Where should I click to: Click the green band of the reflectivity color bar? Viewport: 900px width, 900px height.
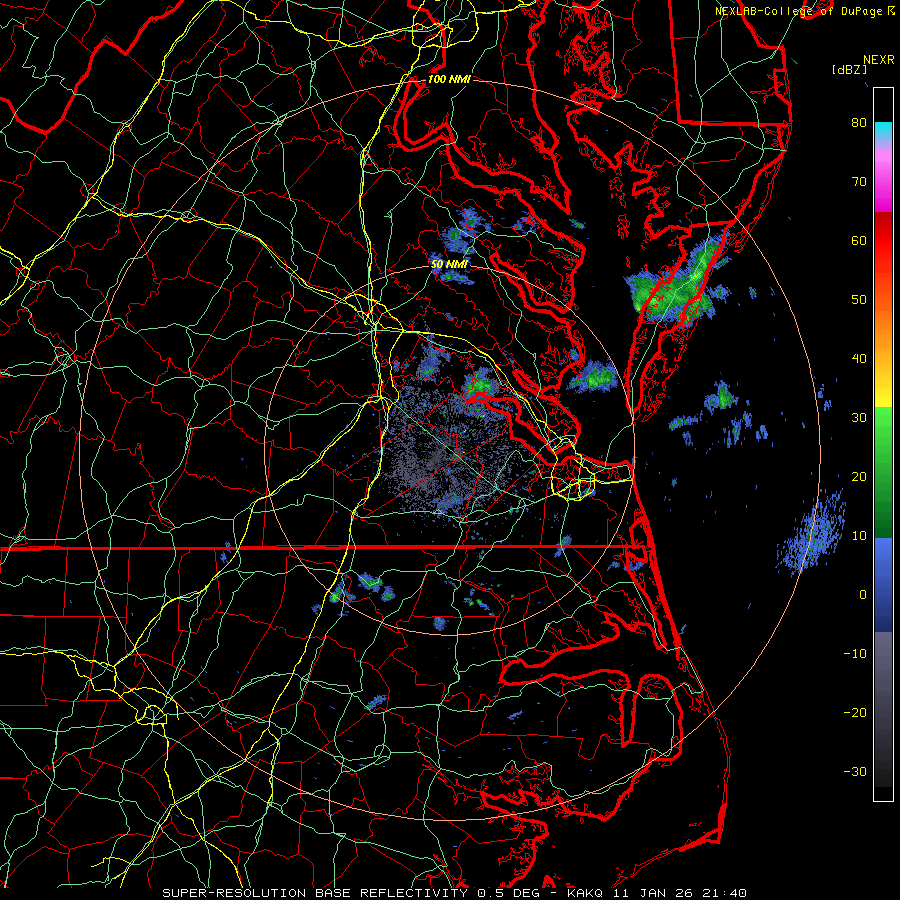coord(883,472)
